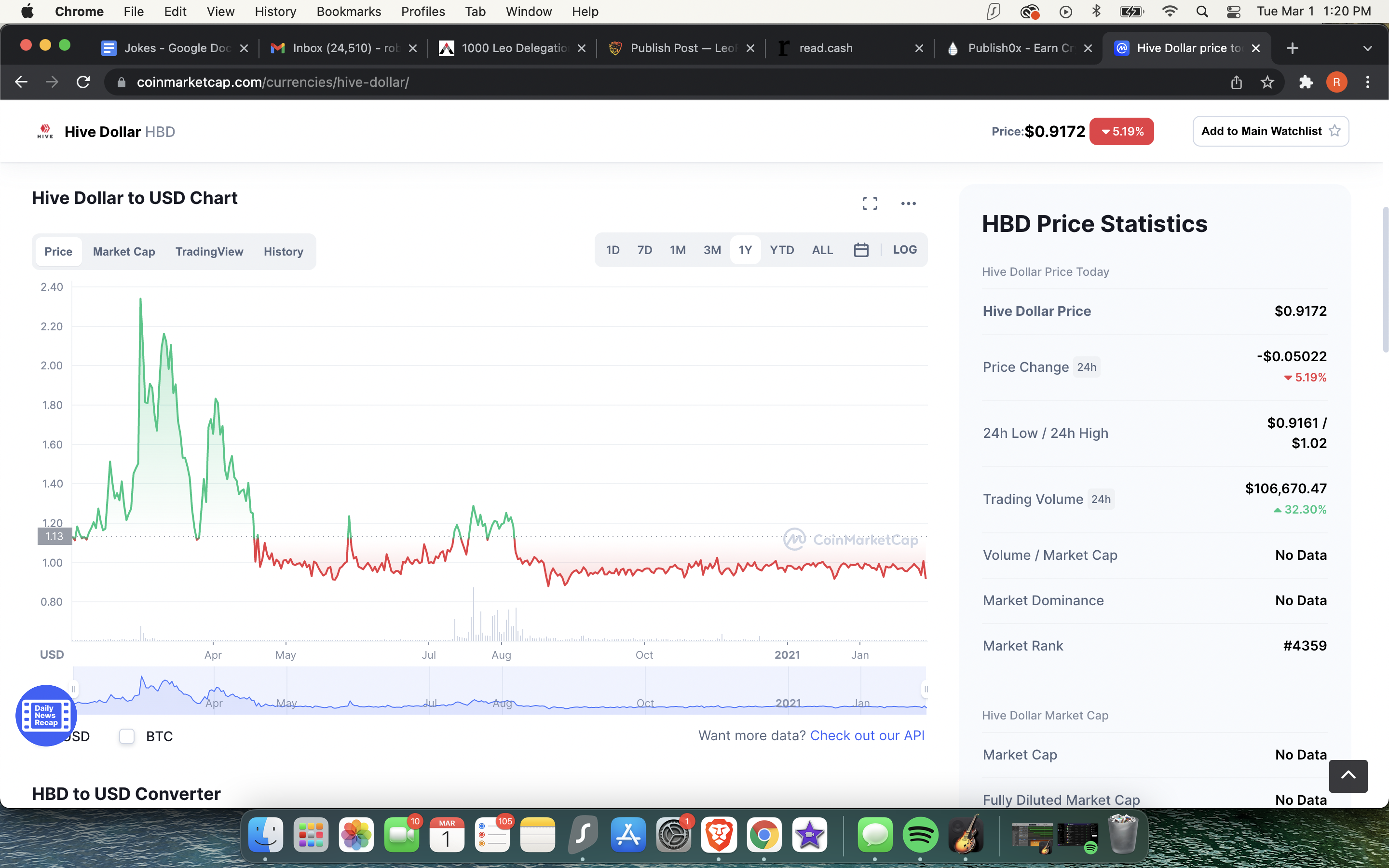Switch to the Gmail Inbox tab

click(x=343, y=48)
